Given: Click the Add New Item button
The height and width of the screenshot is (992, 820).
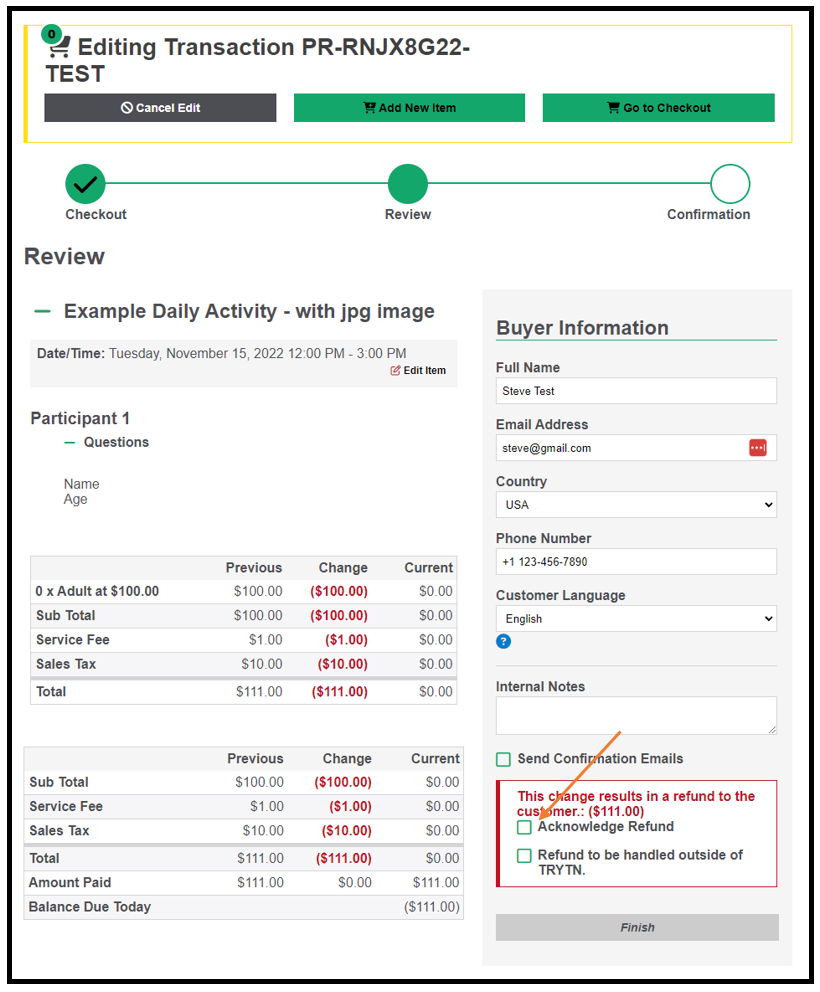Looking at the screenshot, I should (409, 108).
